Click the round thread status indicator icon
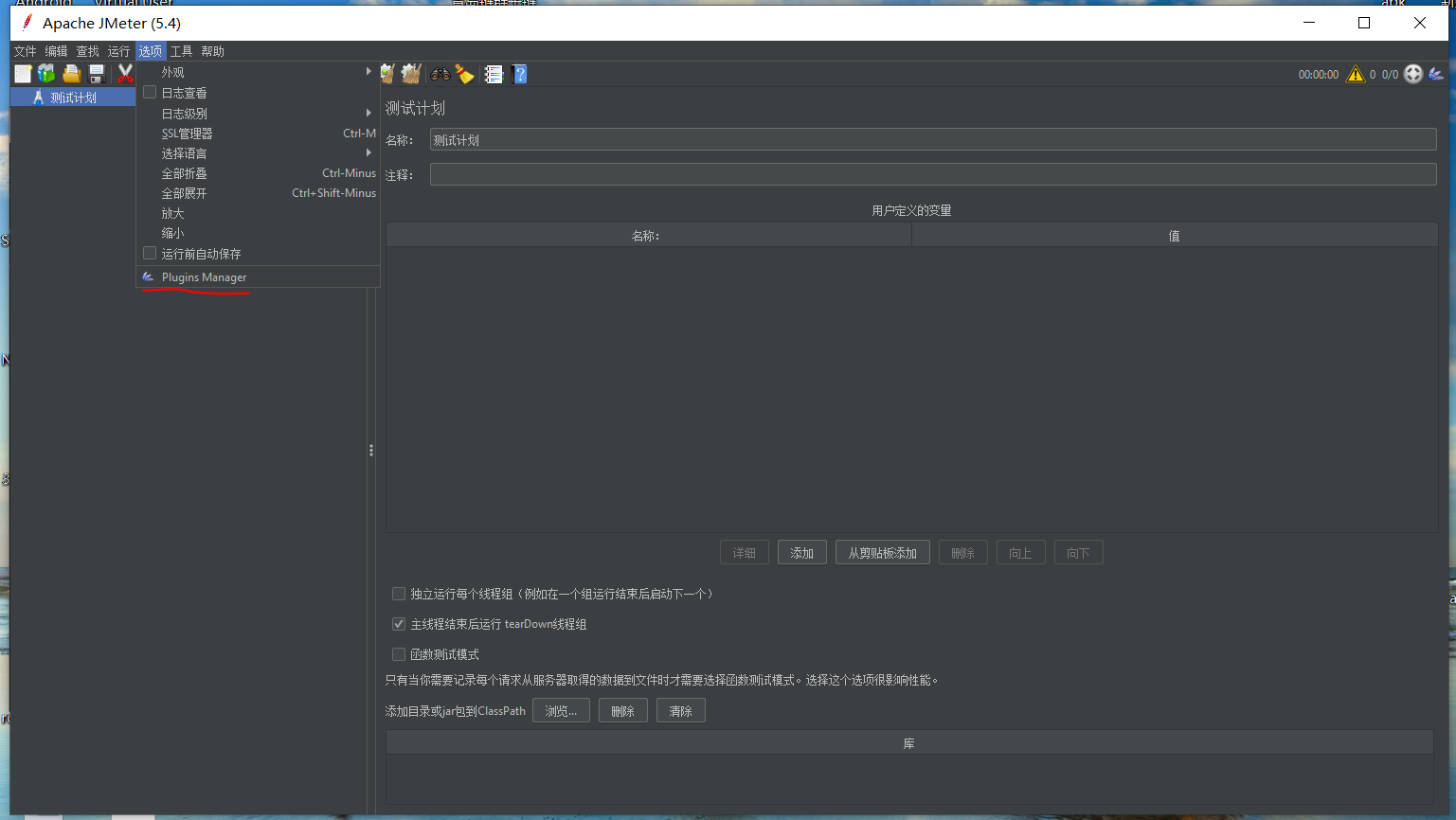 click(1412, 74)
